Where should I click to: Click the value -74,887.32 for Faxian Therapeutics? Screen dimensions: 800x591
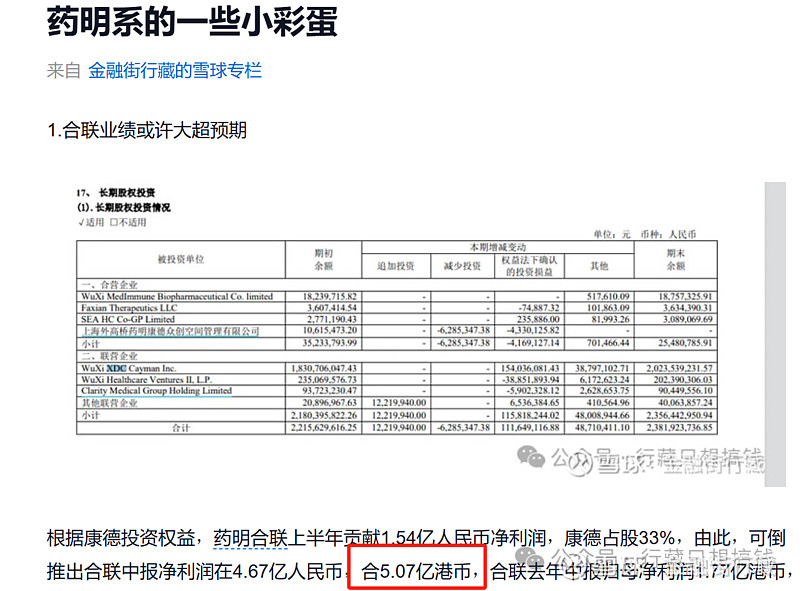click(539, 308)
